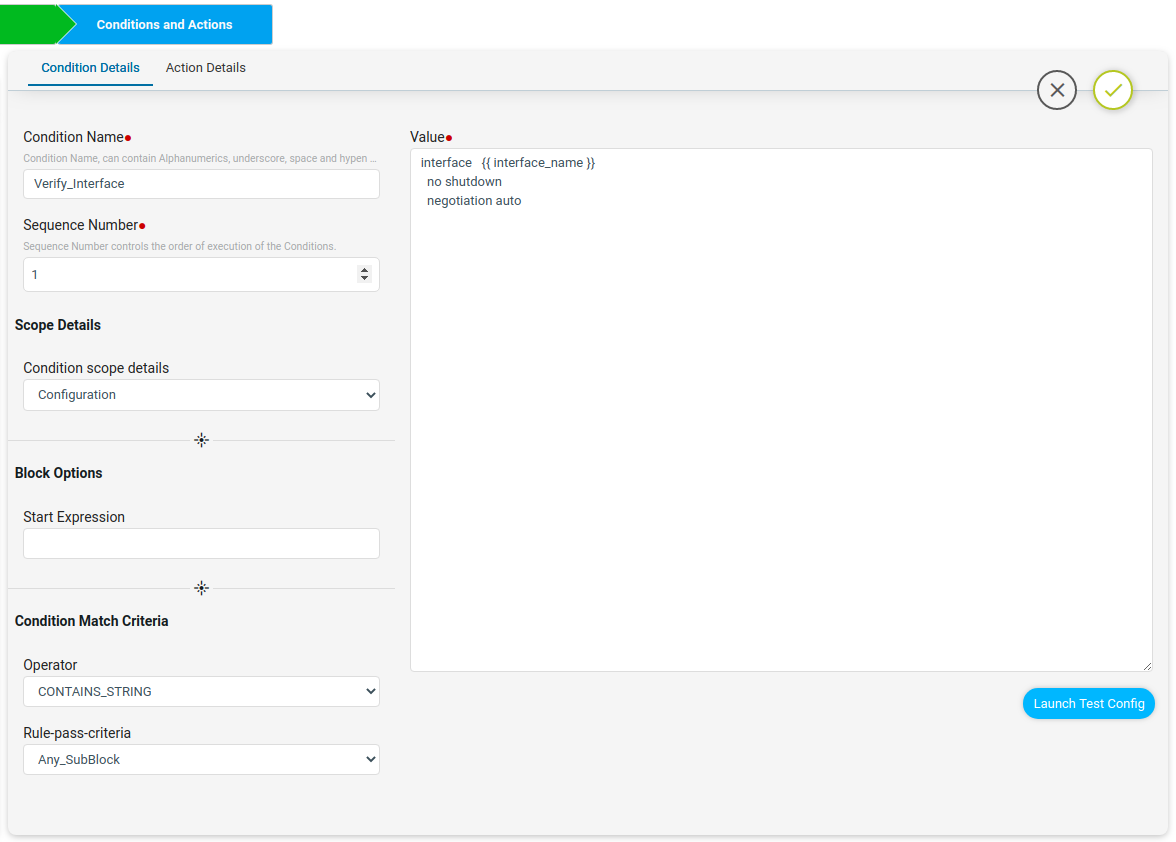
Task: Click the Condition Name input field
Action: (x=201, y=184)
